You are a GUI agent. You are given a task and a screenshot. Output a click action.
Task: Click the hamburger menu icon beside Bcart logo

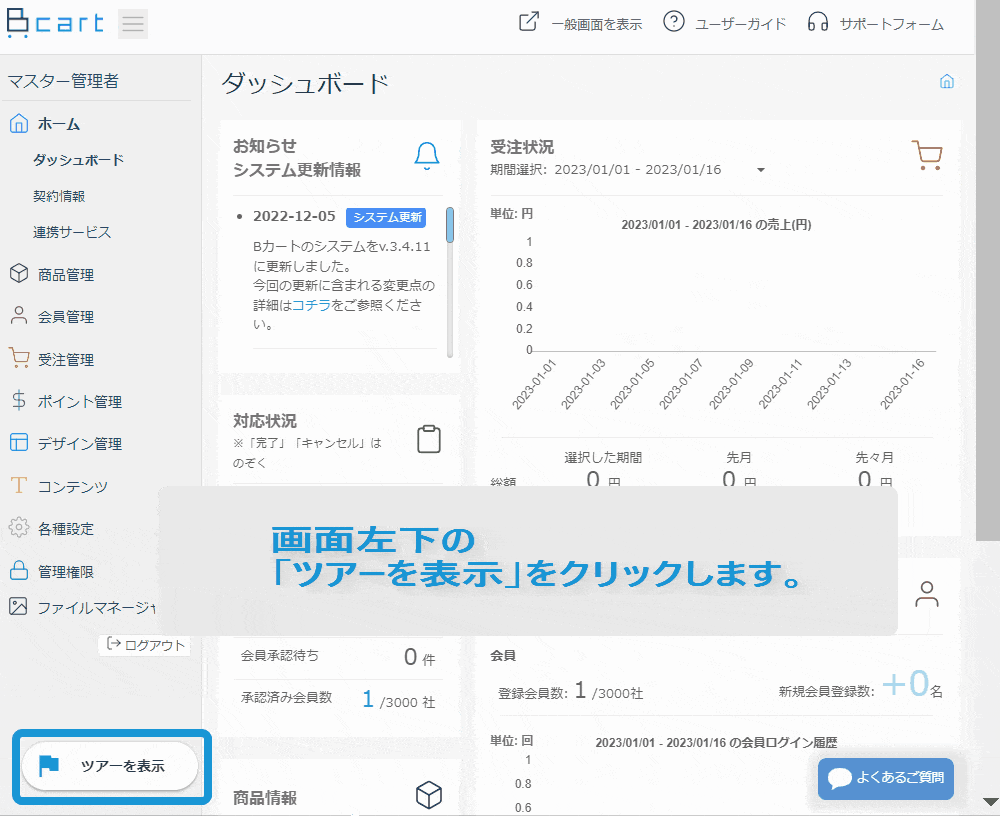[133, 24]
